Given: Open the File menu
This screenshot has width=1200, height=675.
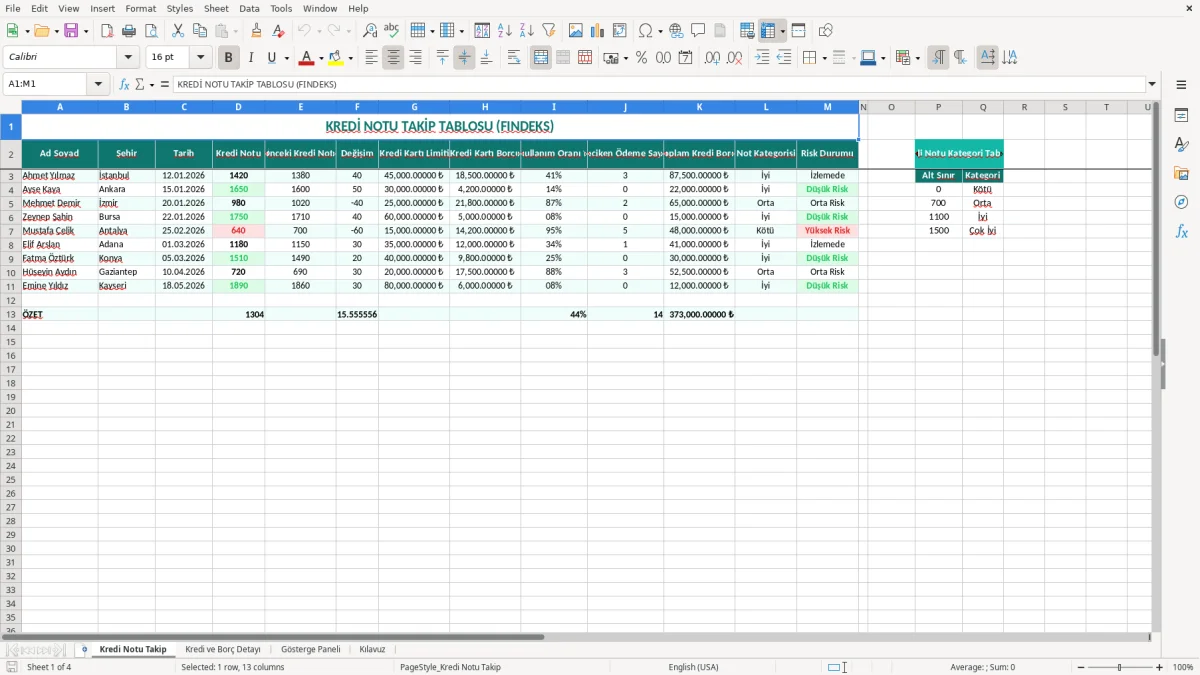Looking at the screenshot, I should (12, 8).
